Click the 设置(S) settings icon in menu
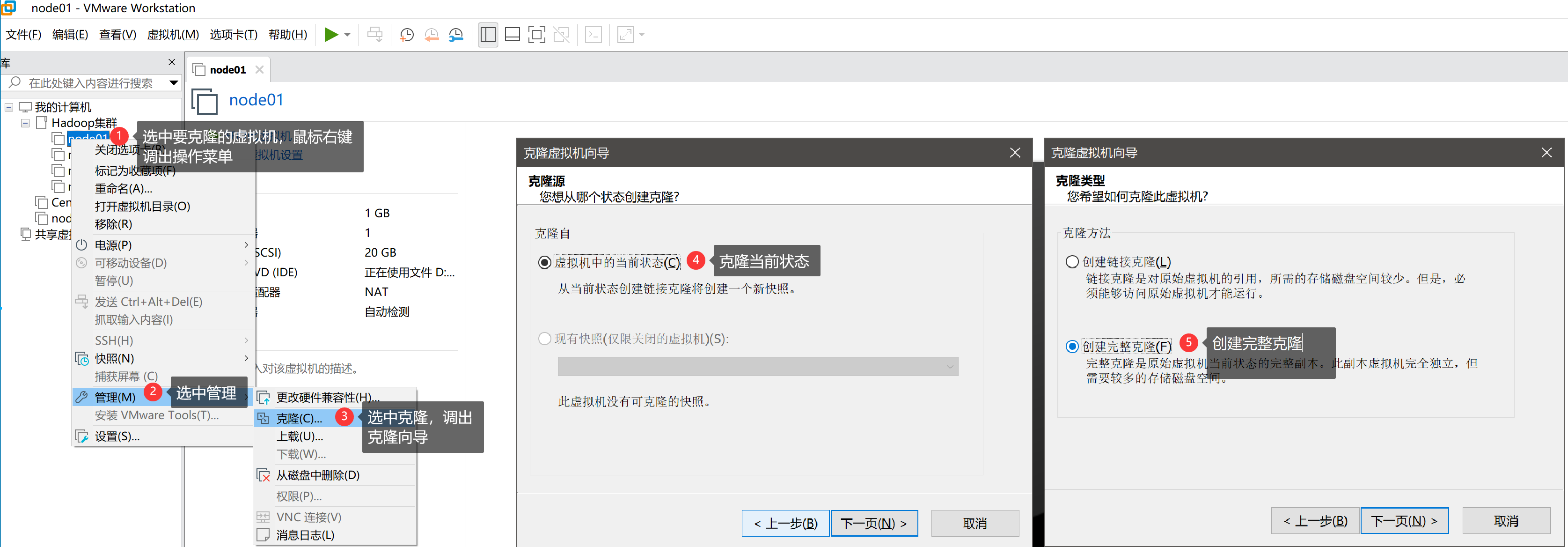Screen dimensions: 1568x547 pos(81,436)
